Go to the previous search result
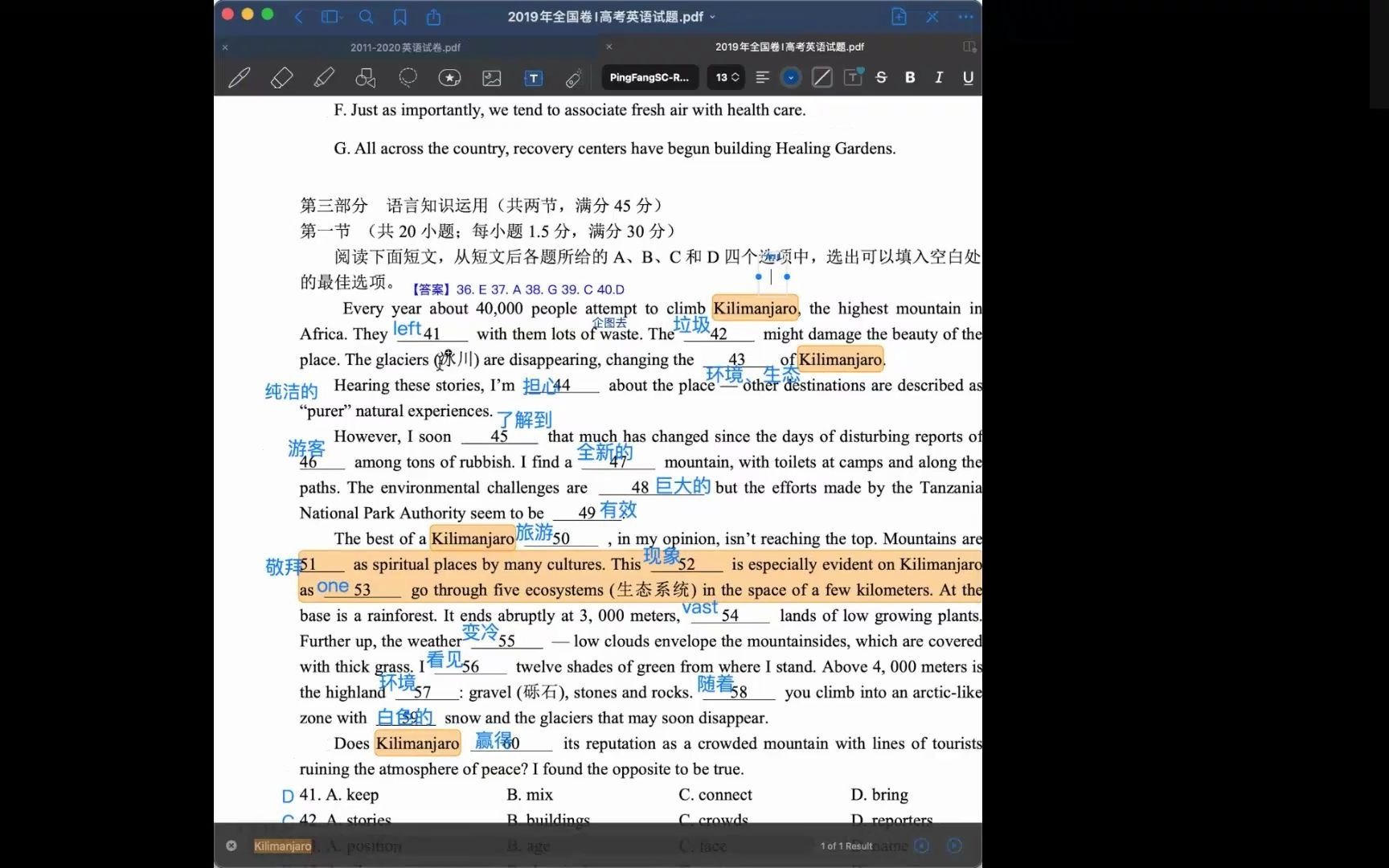 click(922, 845)
